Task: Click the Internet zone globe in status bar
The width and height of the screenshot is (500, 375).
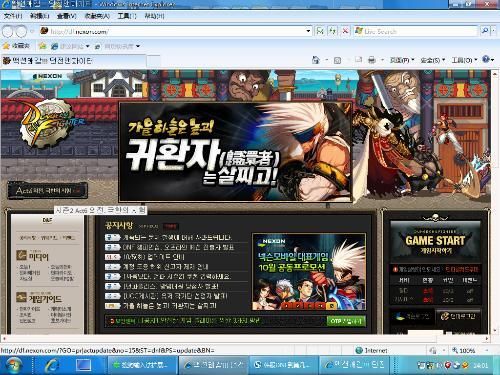Action: click(359, 350)
